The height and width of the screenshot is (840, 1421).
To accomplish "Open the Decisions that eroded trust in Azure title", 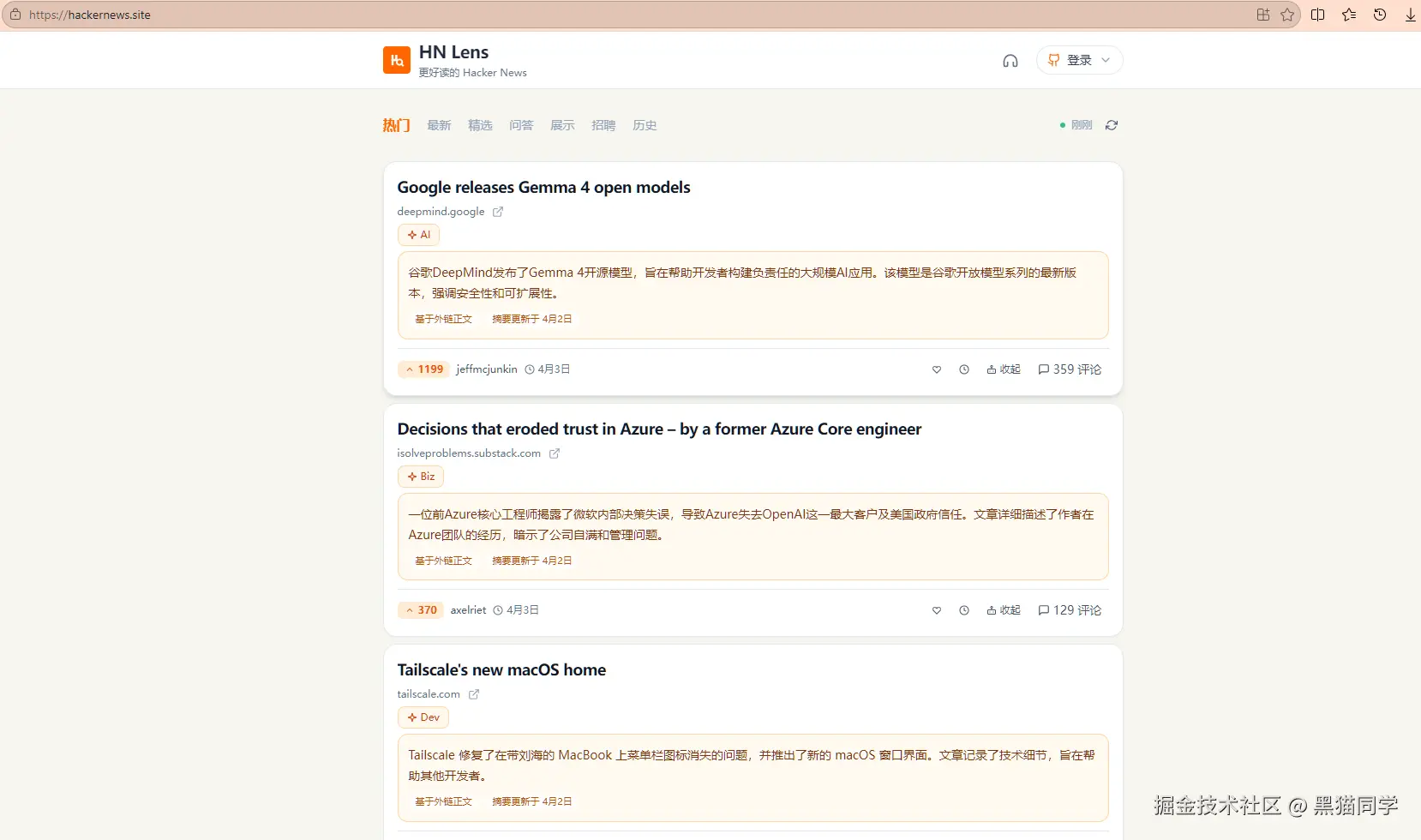I will click(x=659, y=429).
